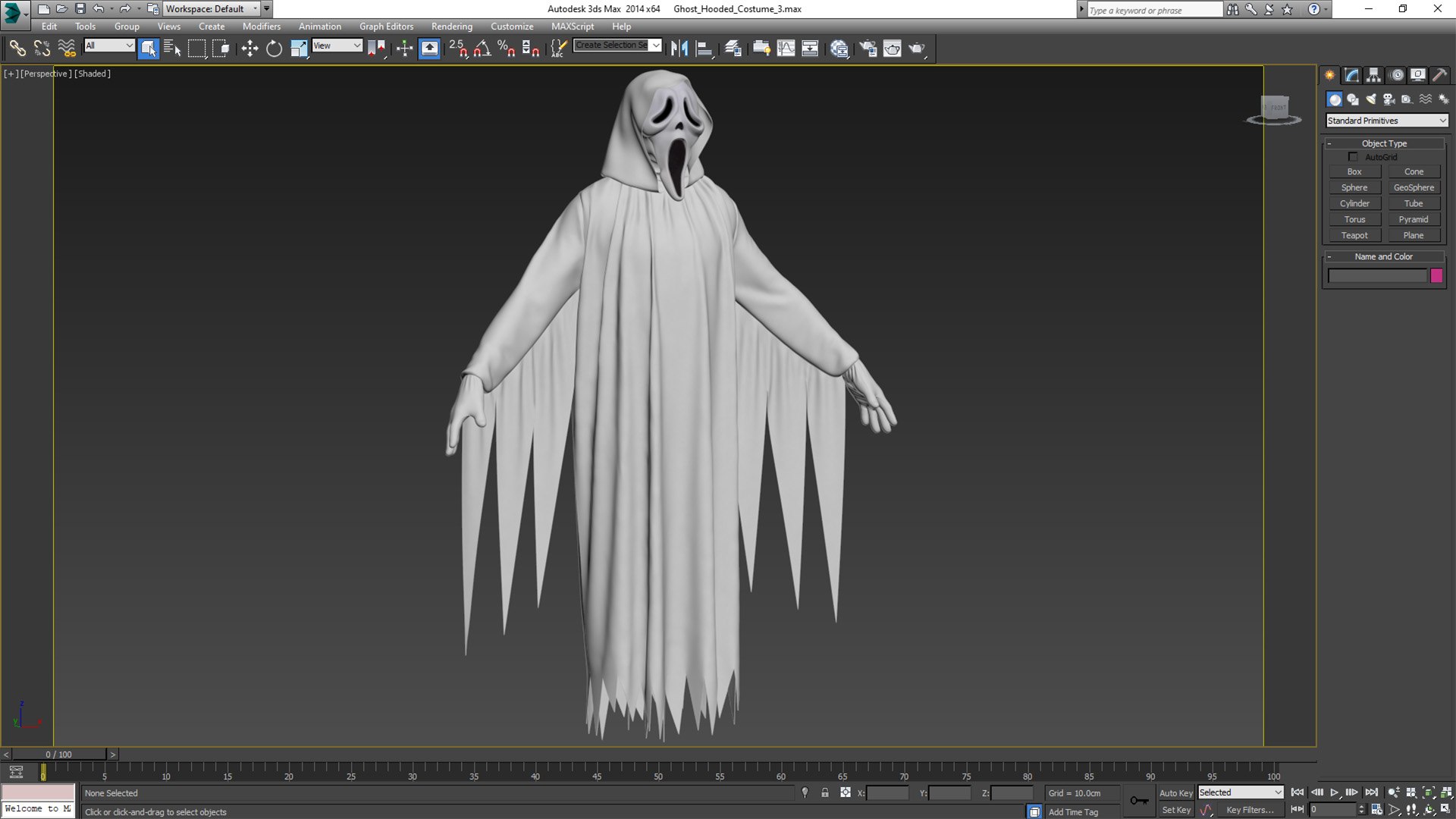Select the Select and Link tool

point(17,49)
